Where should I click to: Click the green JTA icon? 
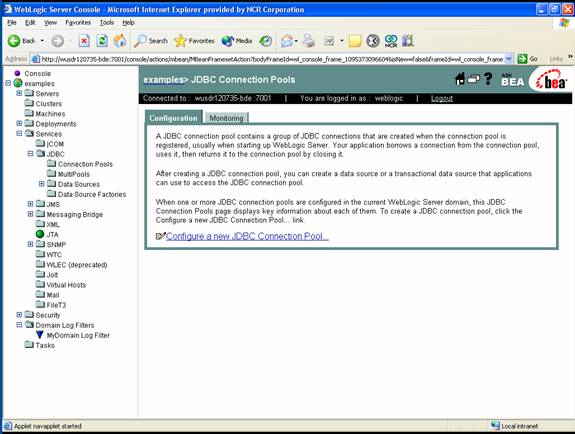(40, 234)
